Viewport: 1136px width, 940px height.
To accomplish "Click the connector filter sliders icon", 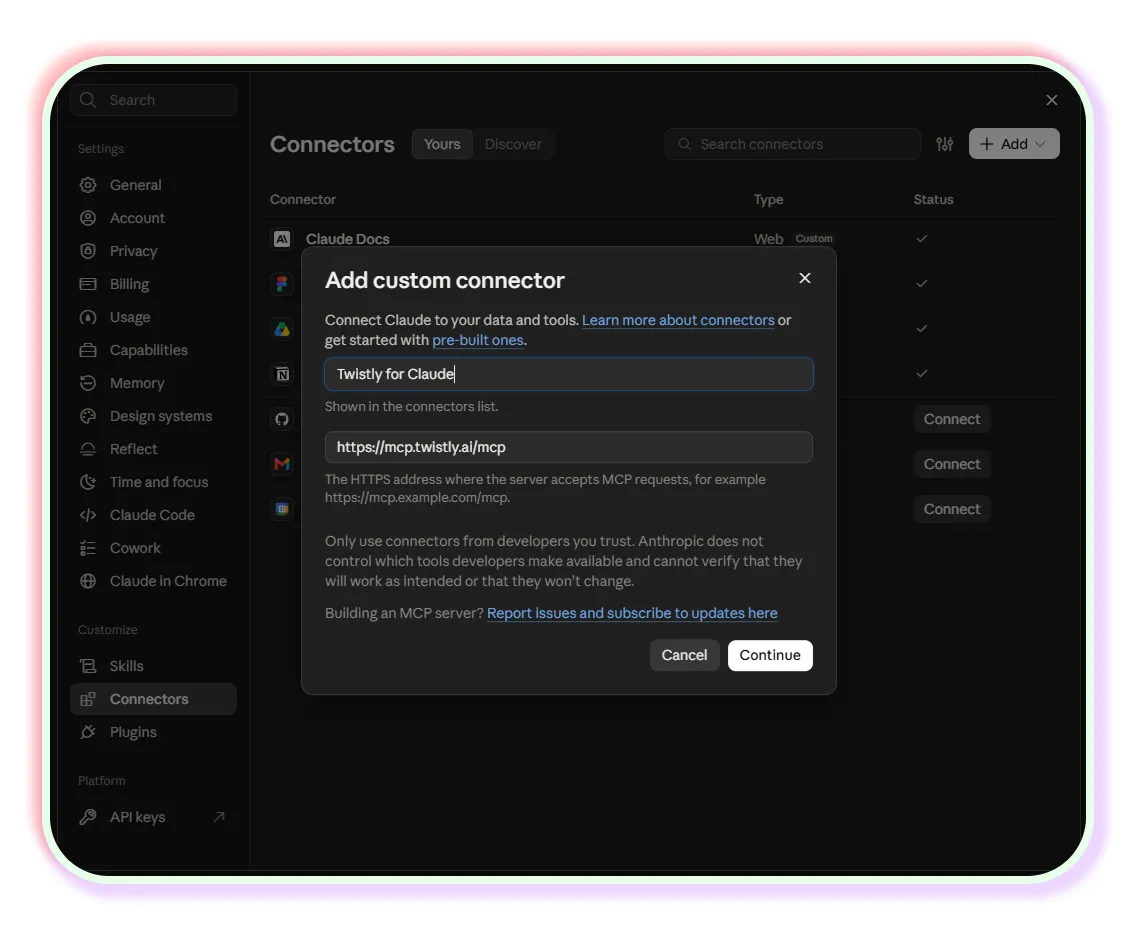I will pos(945,144).
